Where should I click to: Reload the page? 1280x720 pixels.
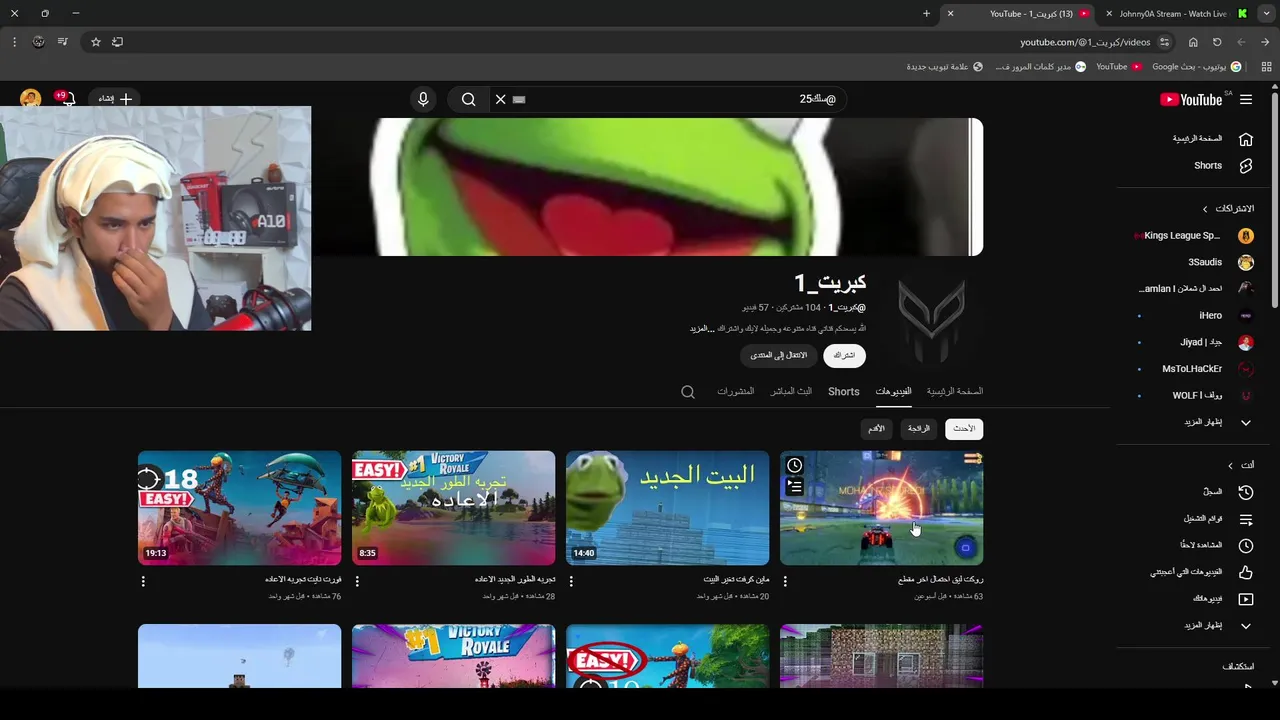pos(1217,42)
